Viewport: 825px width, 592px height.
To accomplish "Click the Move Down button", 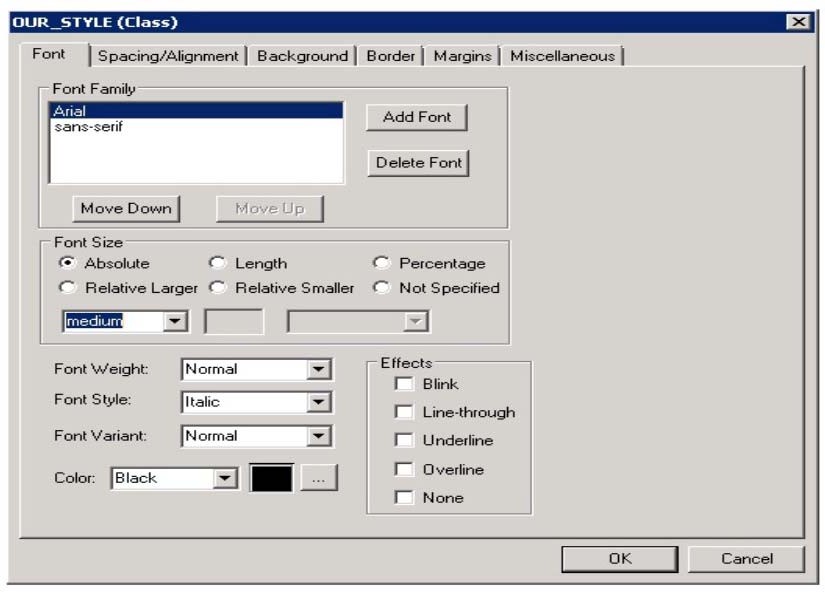I will click(x=126, y=208).
